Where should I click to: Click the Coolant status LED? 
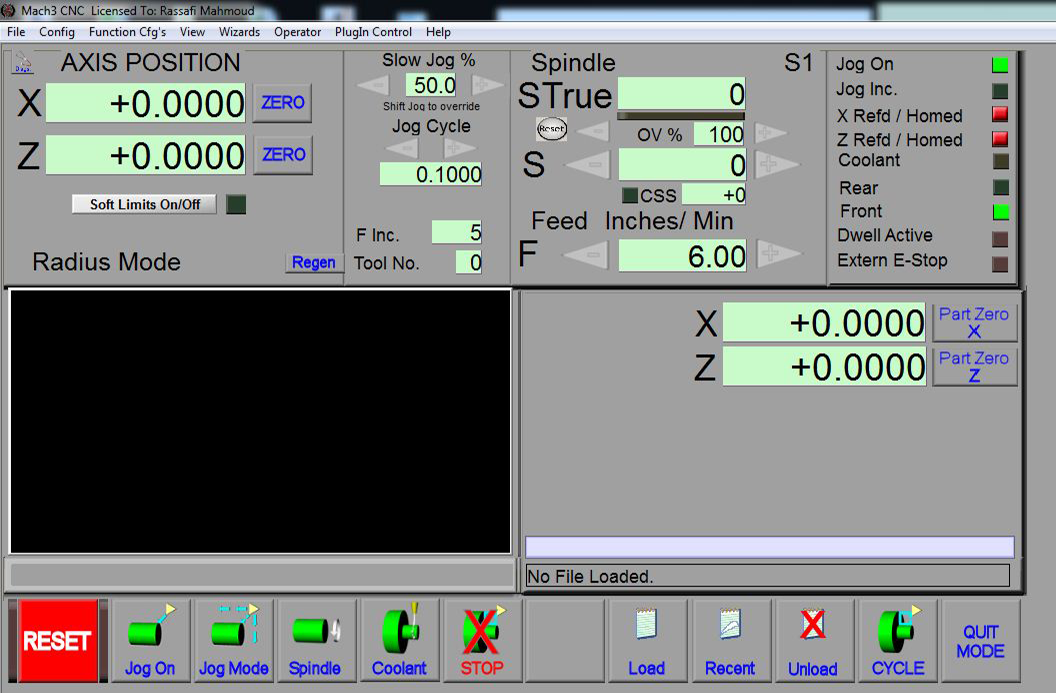1001,161
